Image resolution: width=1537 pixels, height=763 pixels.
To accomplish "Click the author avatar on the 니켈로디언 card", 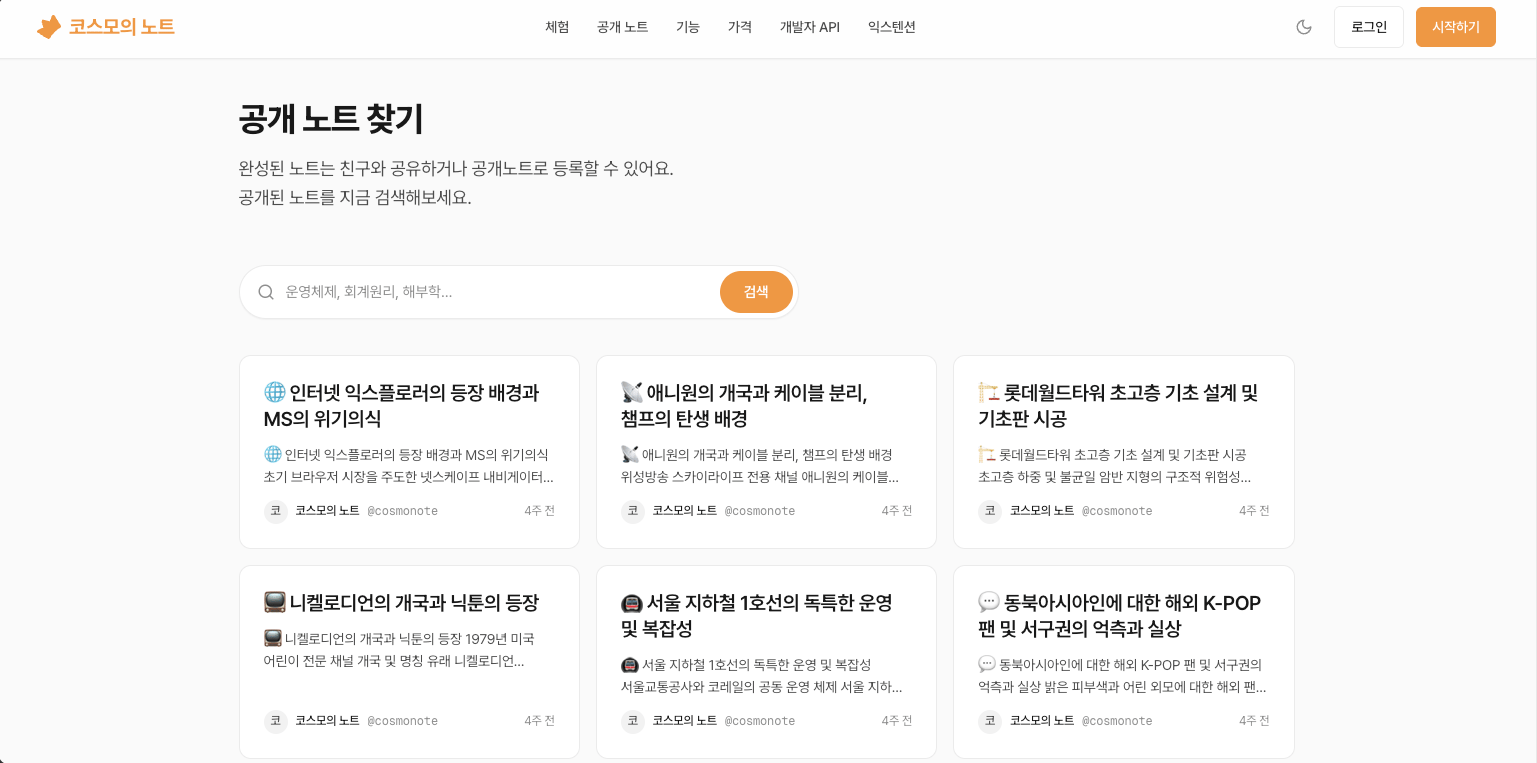I will pyautogui.click(x=276, y=721).
